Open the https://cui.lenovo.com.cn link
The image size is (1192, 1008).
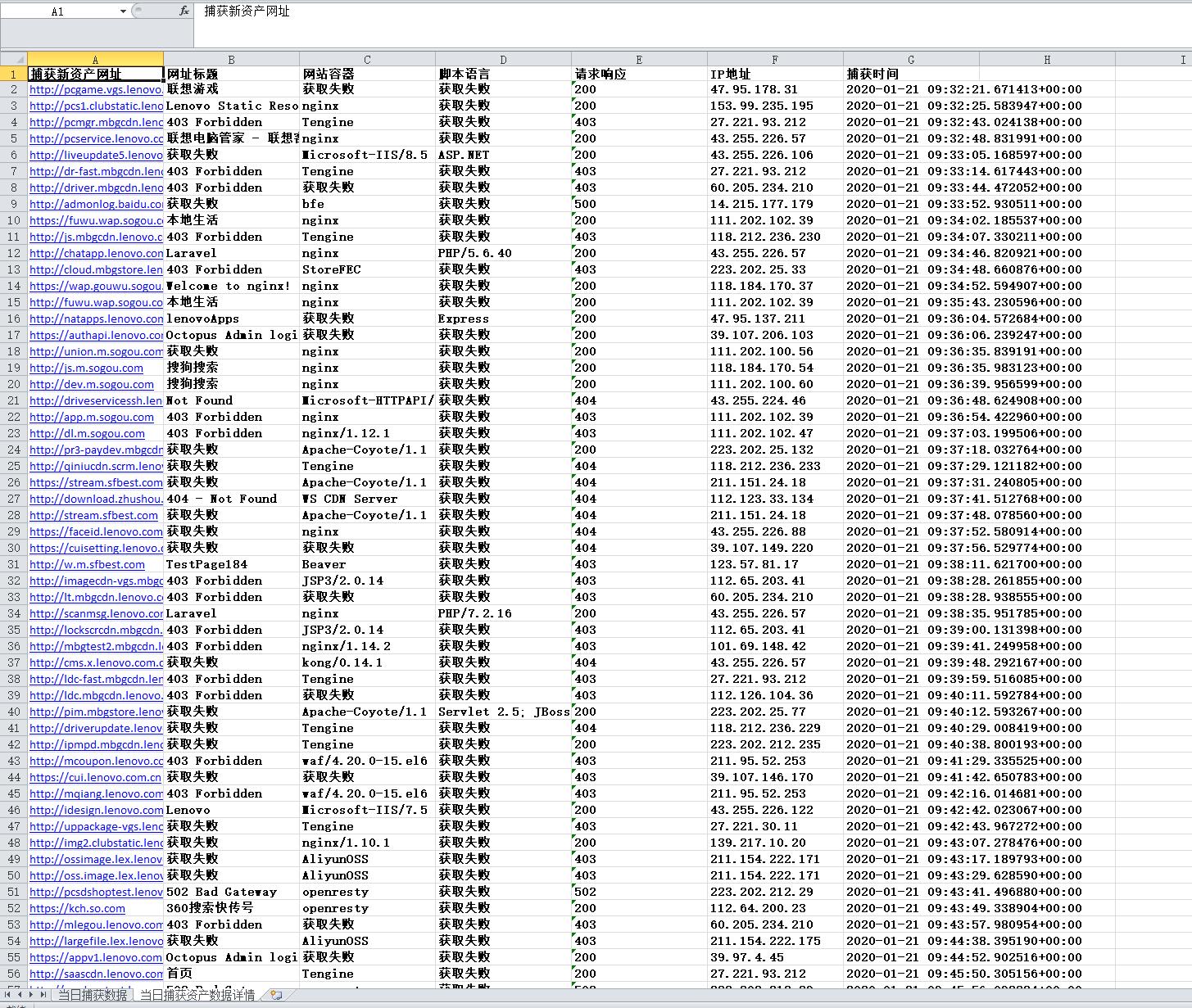(95, 777)
